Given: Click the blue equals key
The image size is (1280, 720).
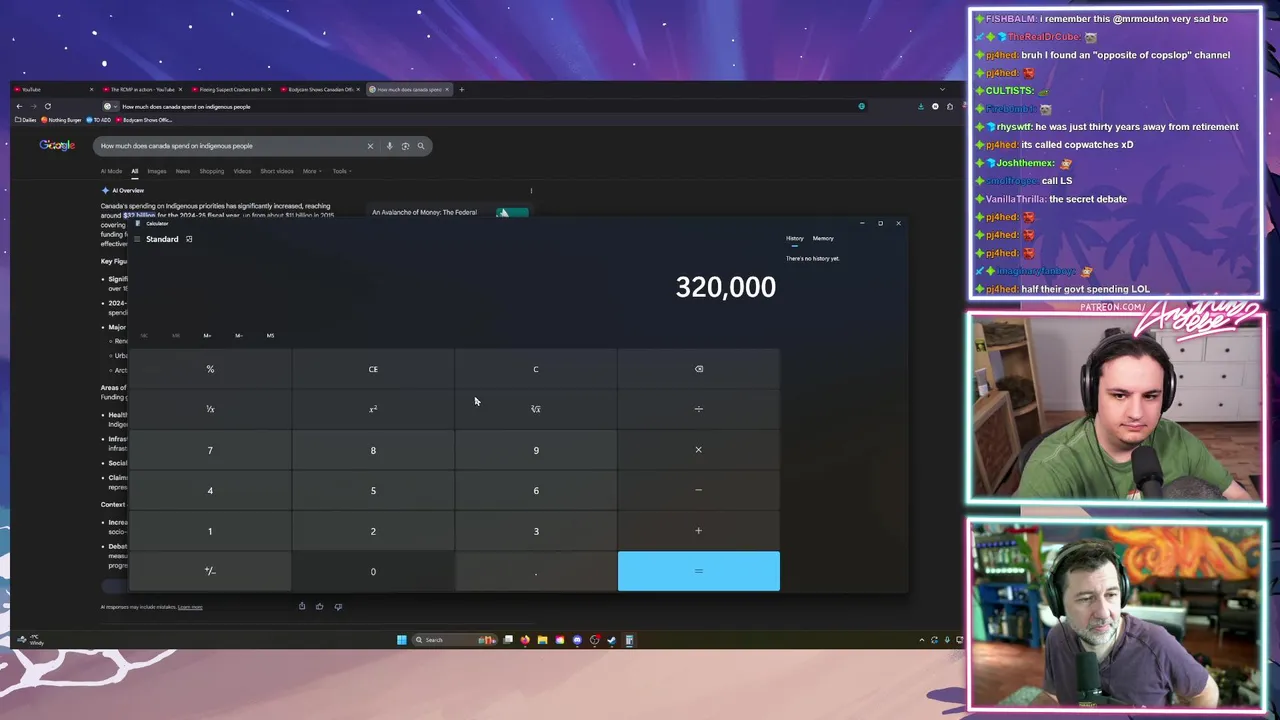Looking at the screenshot, I should pyautogui.click(x=699, y=571).
